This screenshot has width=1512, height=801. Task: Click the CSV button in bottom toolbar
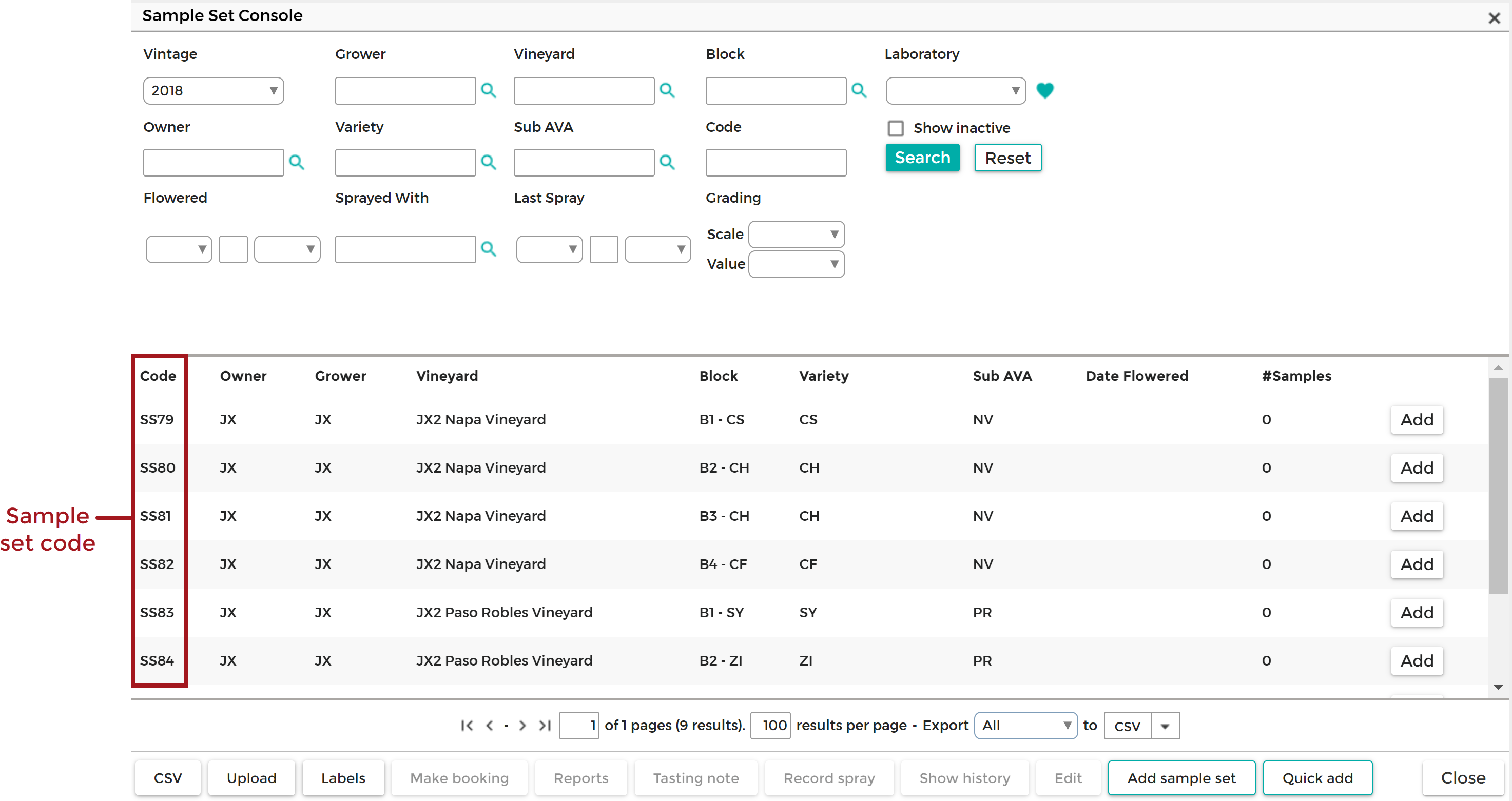(x=168, y=778)
